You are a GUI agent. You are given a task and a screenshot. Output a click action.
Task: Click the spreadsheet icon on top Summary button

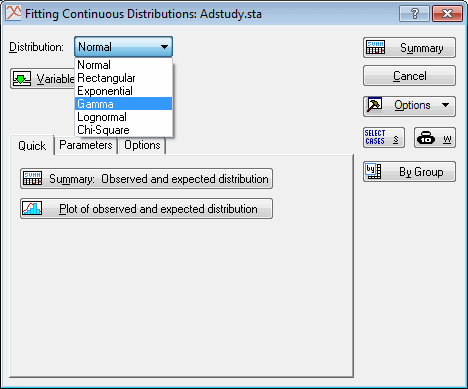(x=375, y=47)
